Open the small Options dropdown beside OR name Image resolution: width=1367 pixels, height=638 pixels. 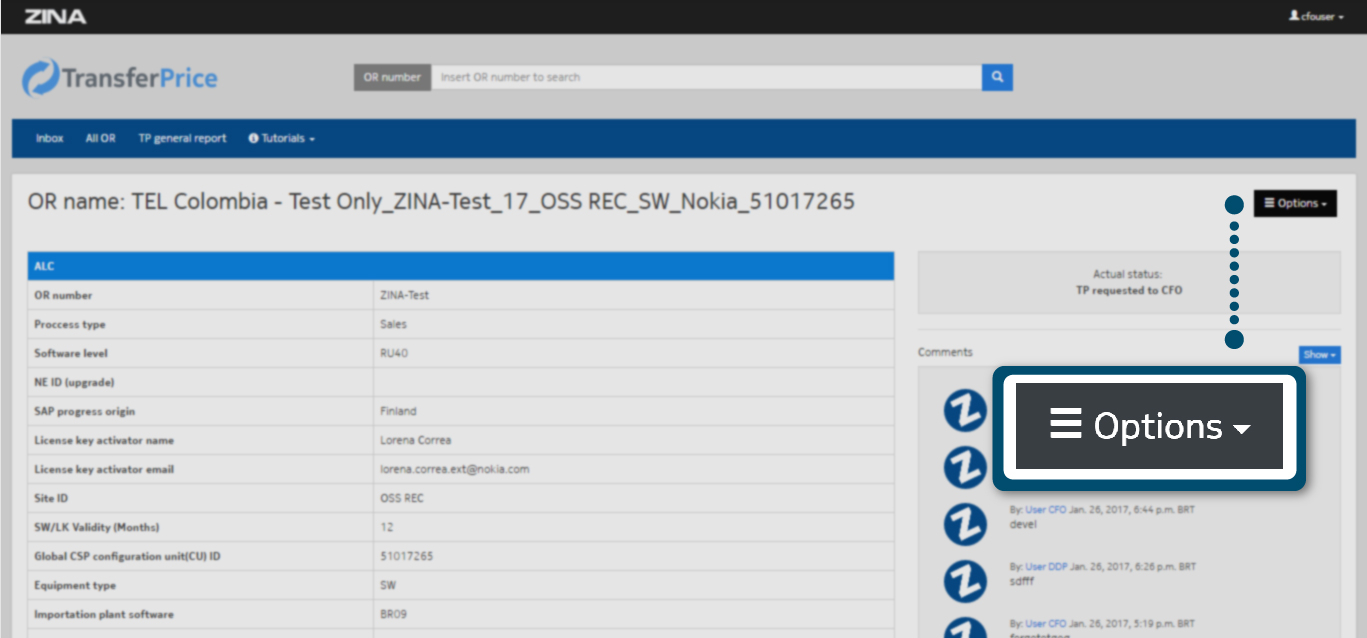[1295, 203]
